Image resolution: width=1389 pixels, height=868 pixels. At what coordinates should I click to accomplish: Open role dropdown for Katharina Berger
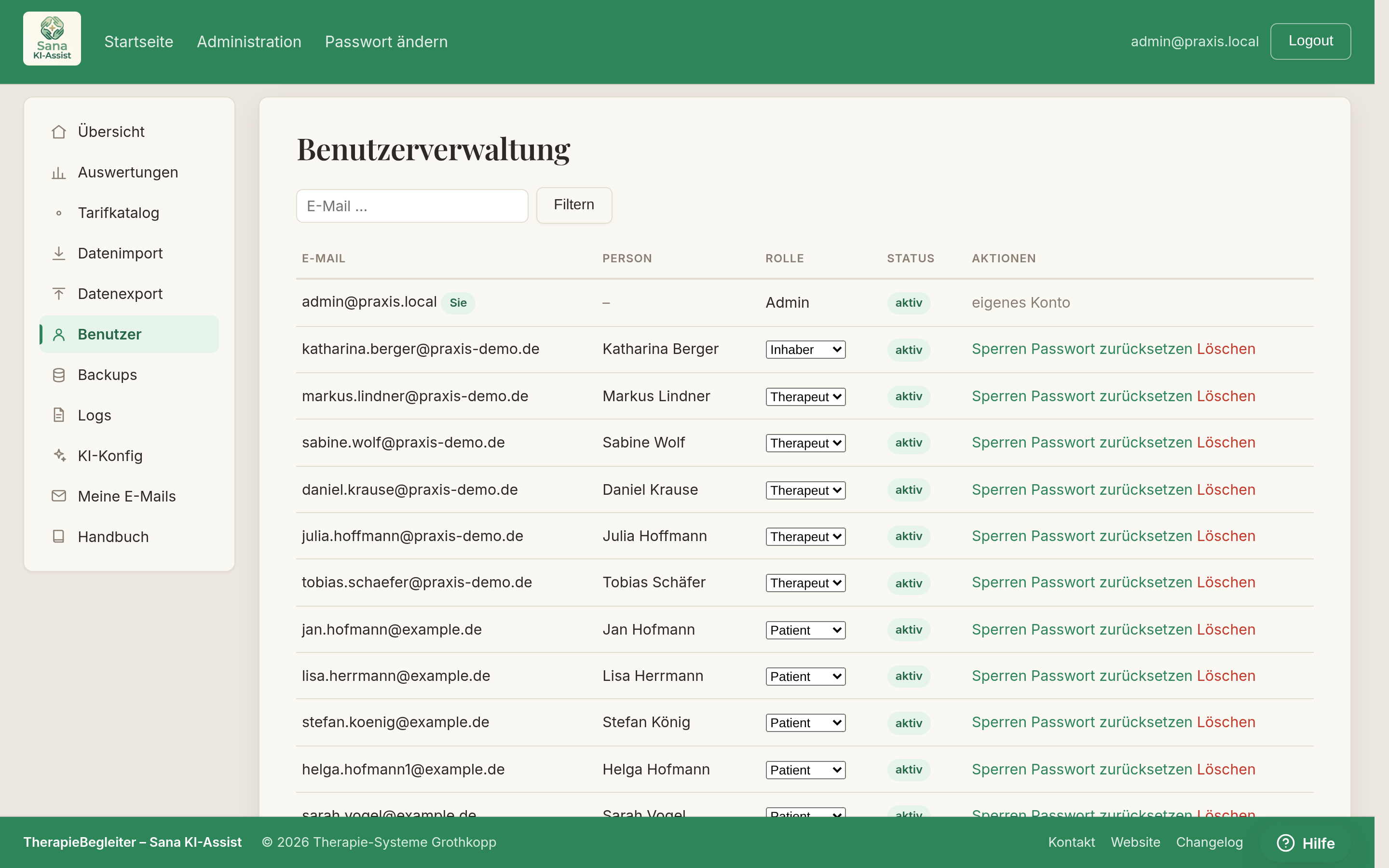coord(805,350)
